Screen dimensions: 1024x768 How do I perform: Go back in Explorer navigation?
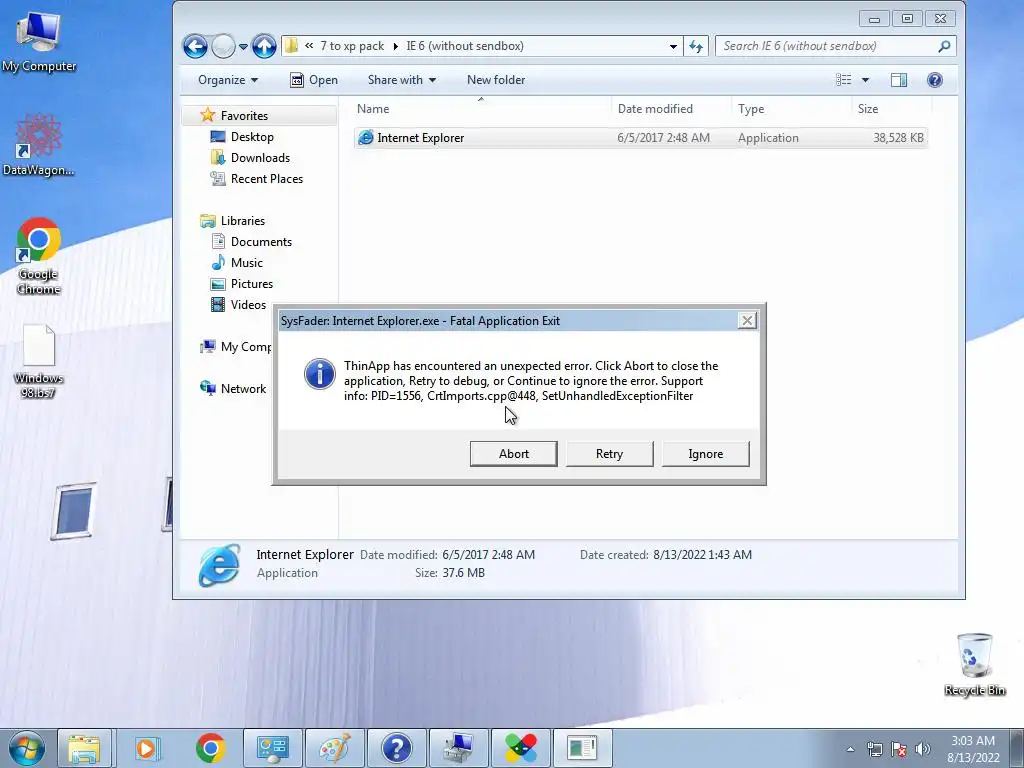pyautogui.click(x=195, y=46)
